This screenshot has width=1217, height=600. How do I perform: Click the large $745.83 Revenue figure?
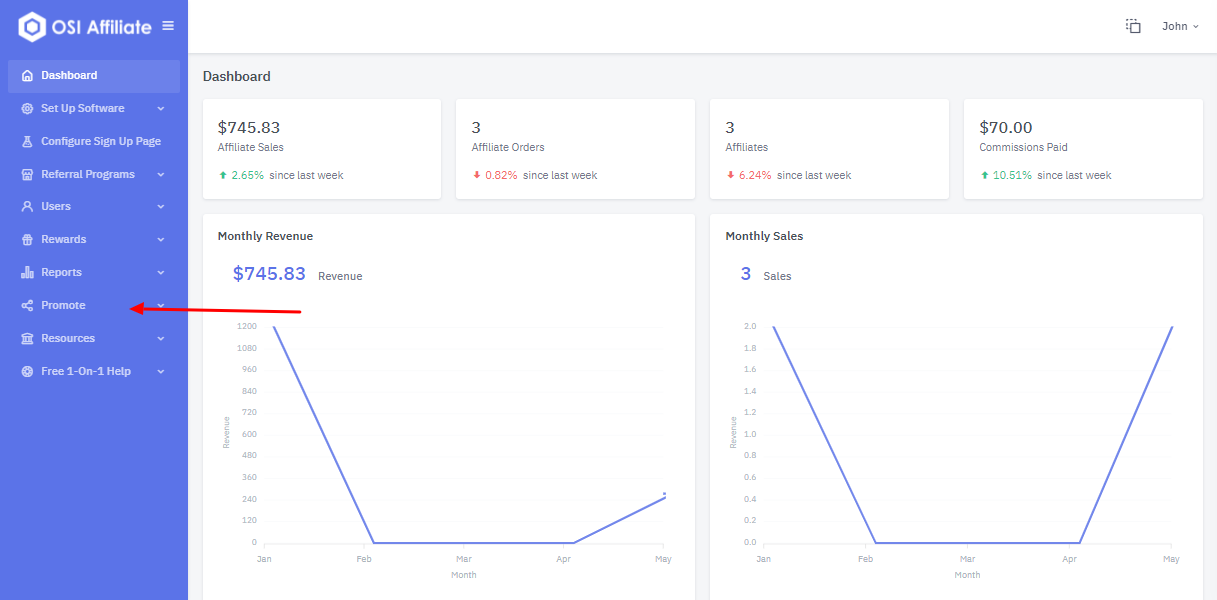click(269, 274)
